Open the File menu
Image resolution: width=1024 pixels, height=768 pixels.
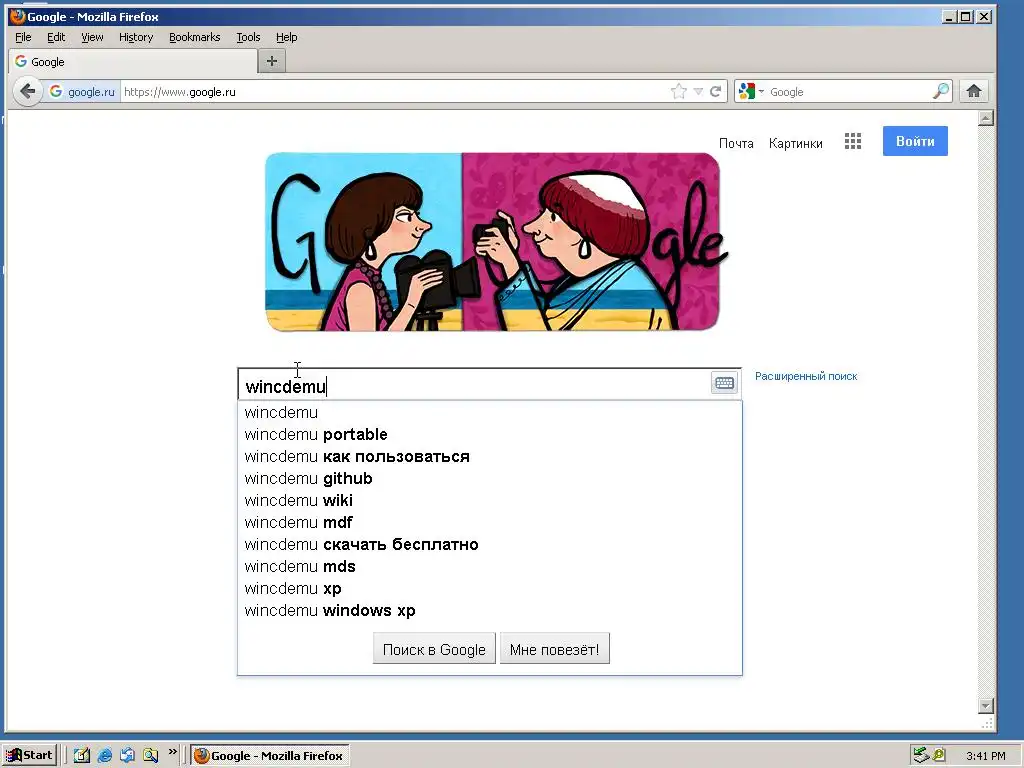coord(23,37)
